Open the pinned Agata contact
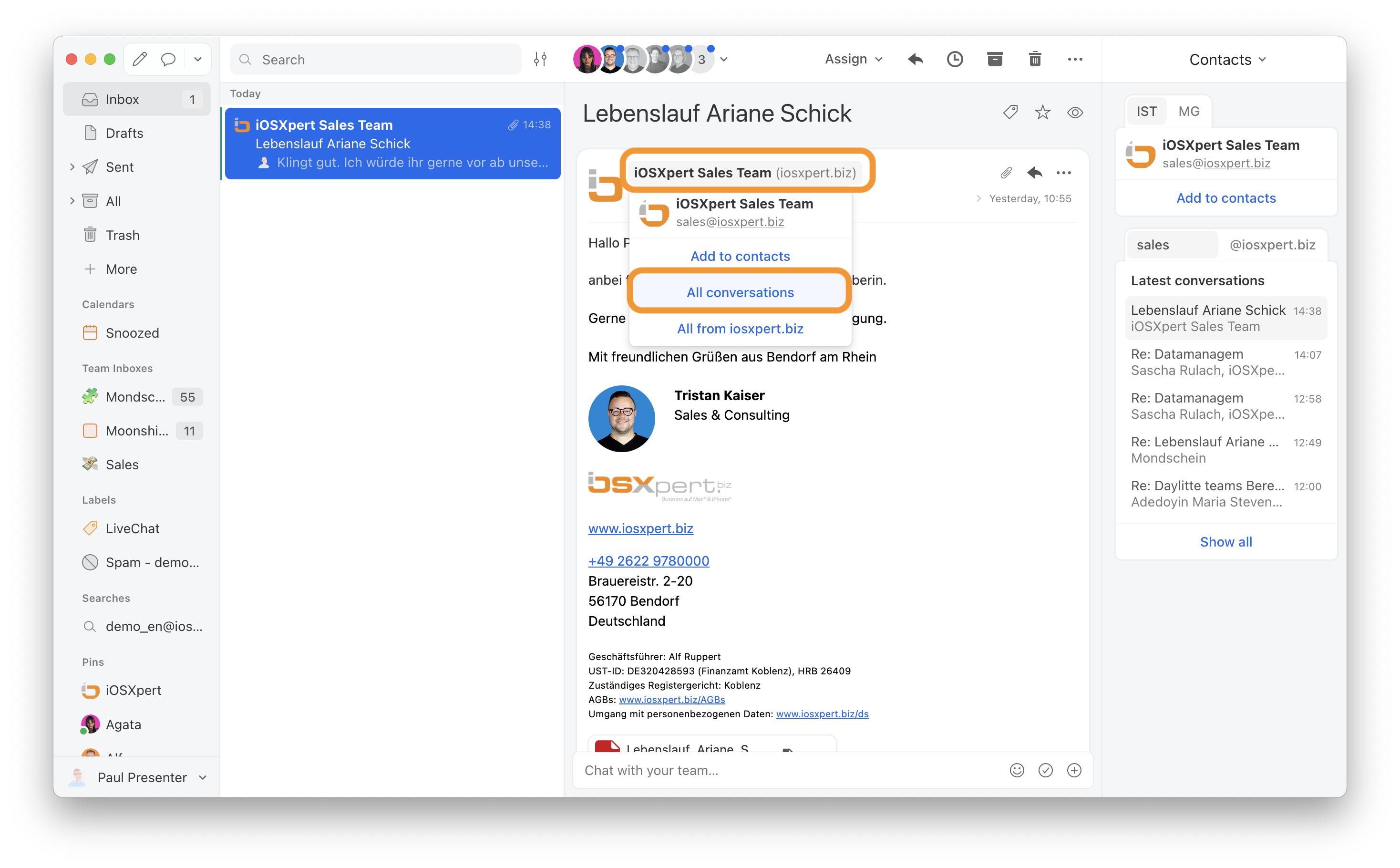 (136, 724)
